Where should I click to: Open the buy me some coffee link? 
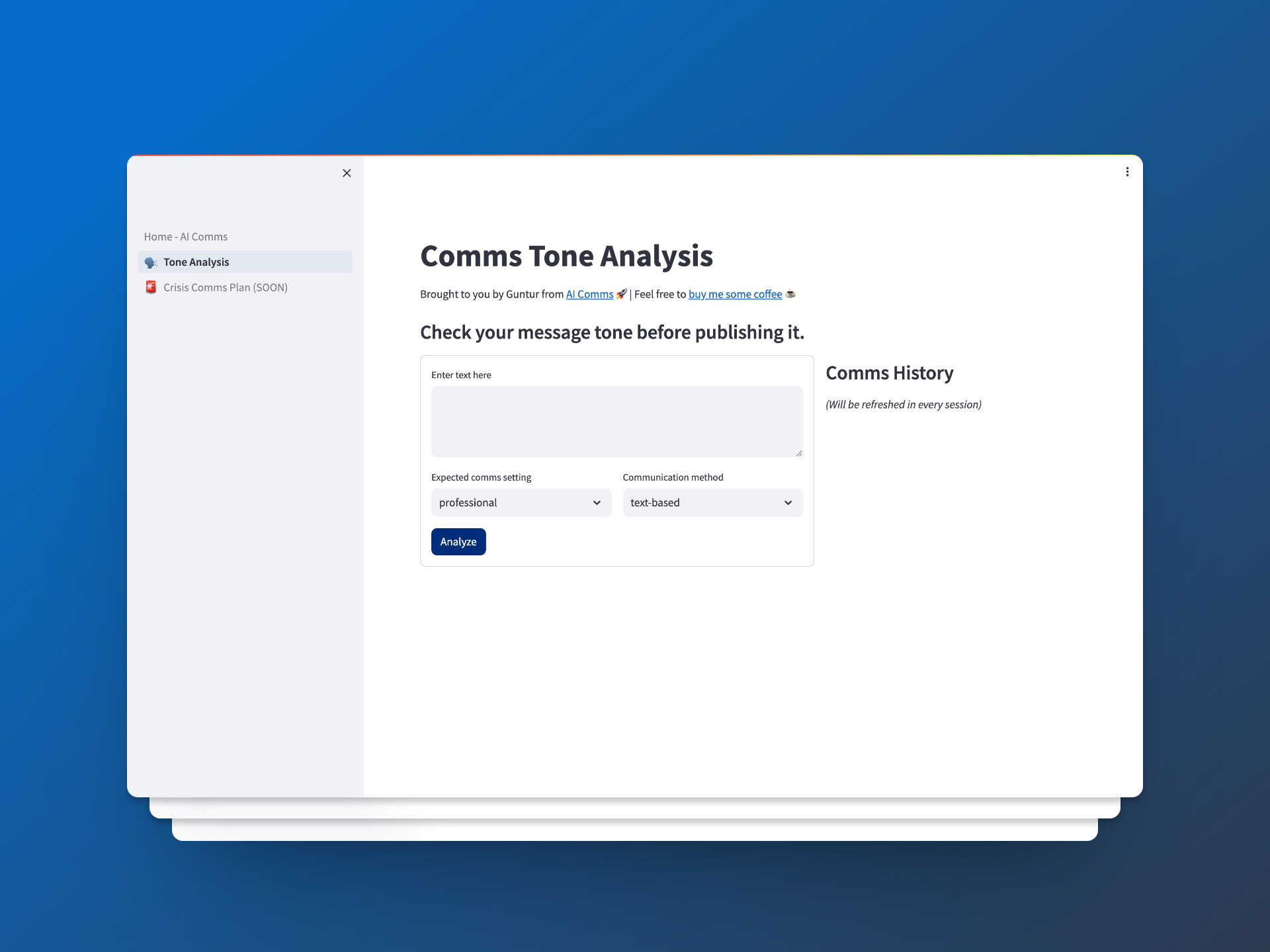735,294
